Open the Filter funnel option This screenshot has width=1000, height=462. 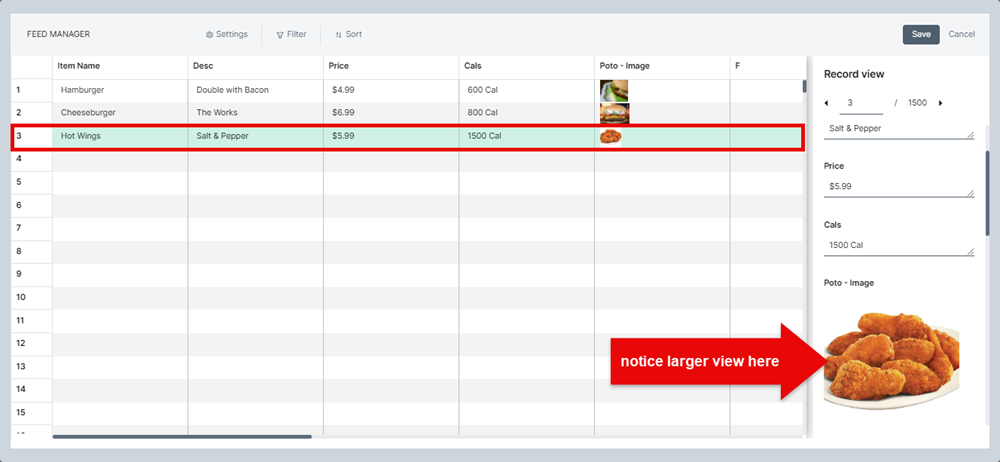(291, 34)
